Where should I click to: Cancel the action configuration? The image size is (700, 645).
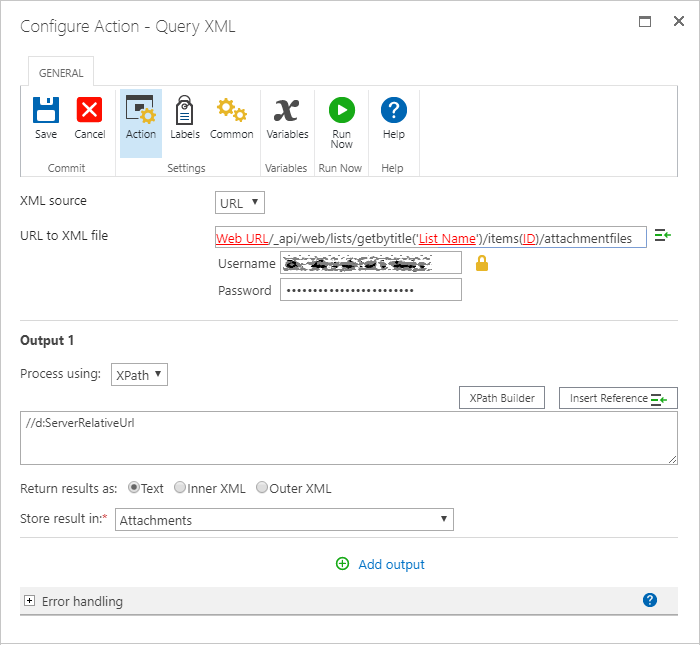point(89,118)
